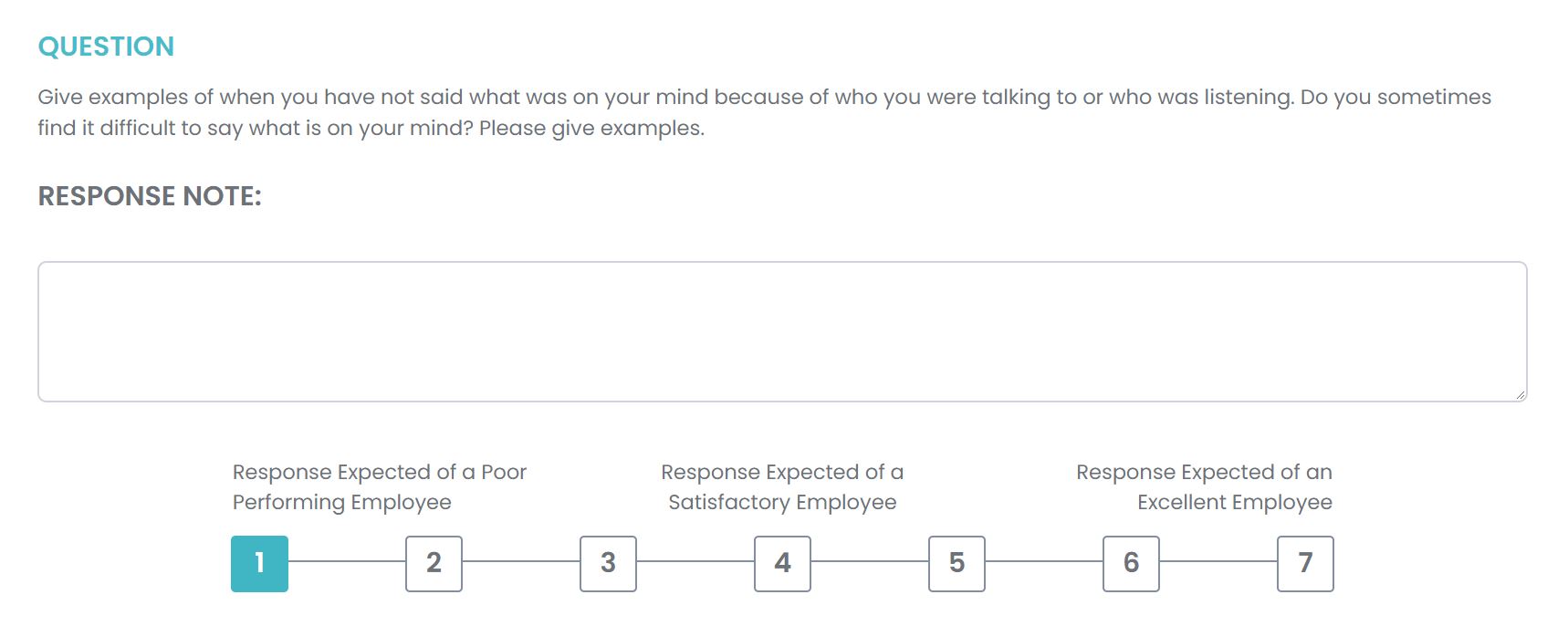
Task: Click the scale line between 2 and 3
Action: tap(521, 561)
